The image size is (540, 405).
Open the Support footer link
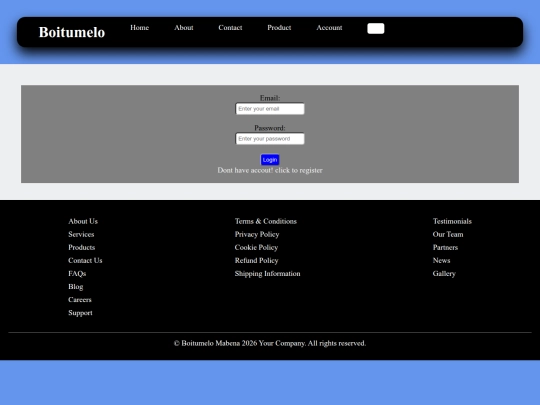click(x=80, y=313)
